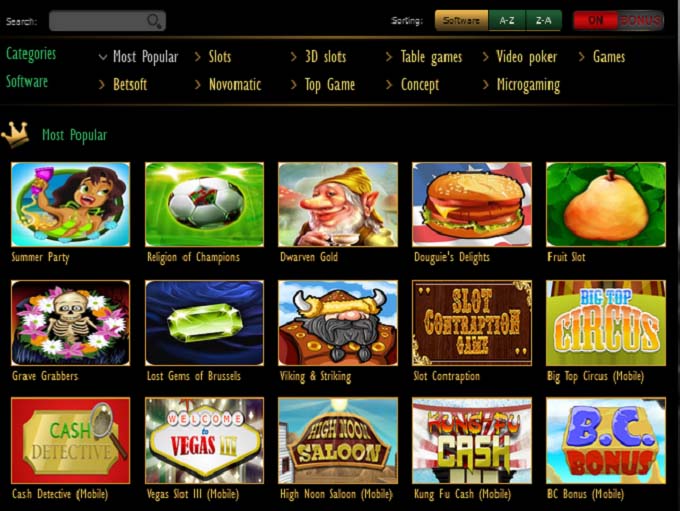The image size is (680, 511).
Task: Sort games Z-A
Action: click(543, 20)
